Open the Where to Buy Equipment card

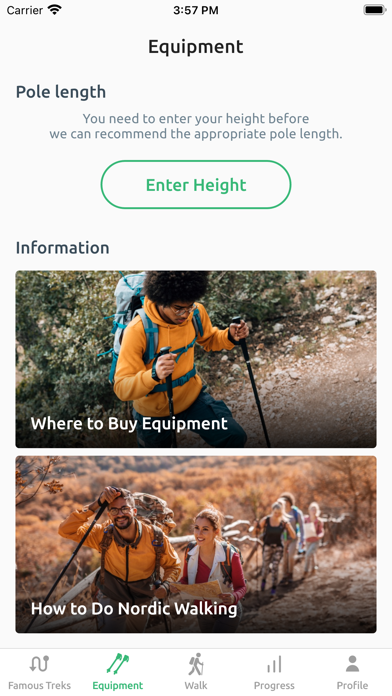click(196, 359)
